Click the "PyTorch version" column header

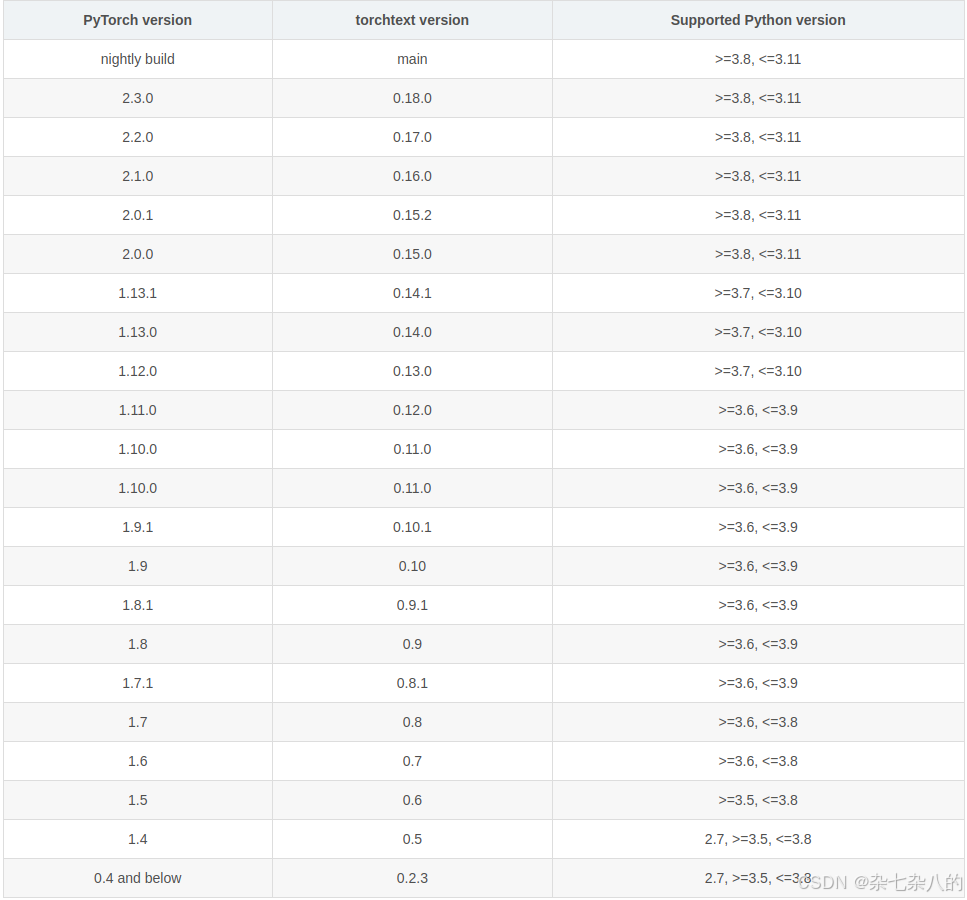click(x=138, y=20)
